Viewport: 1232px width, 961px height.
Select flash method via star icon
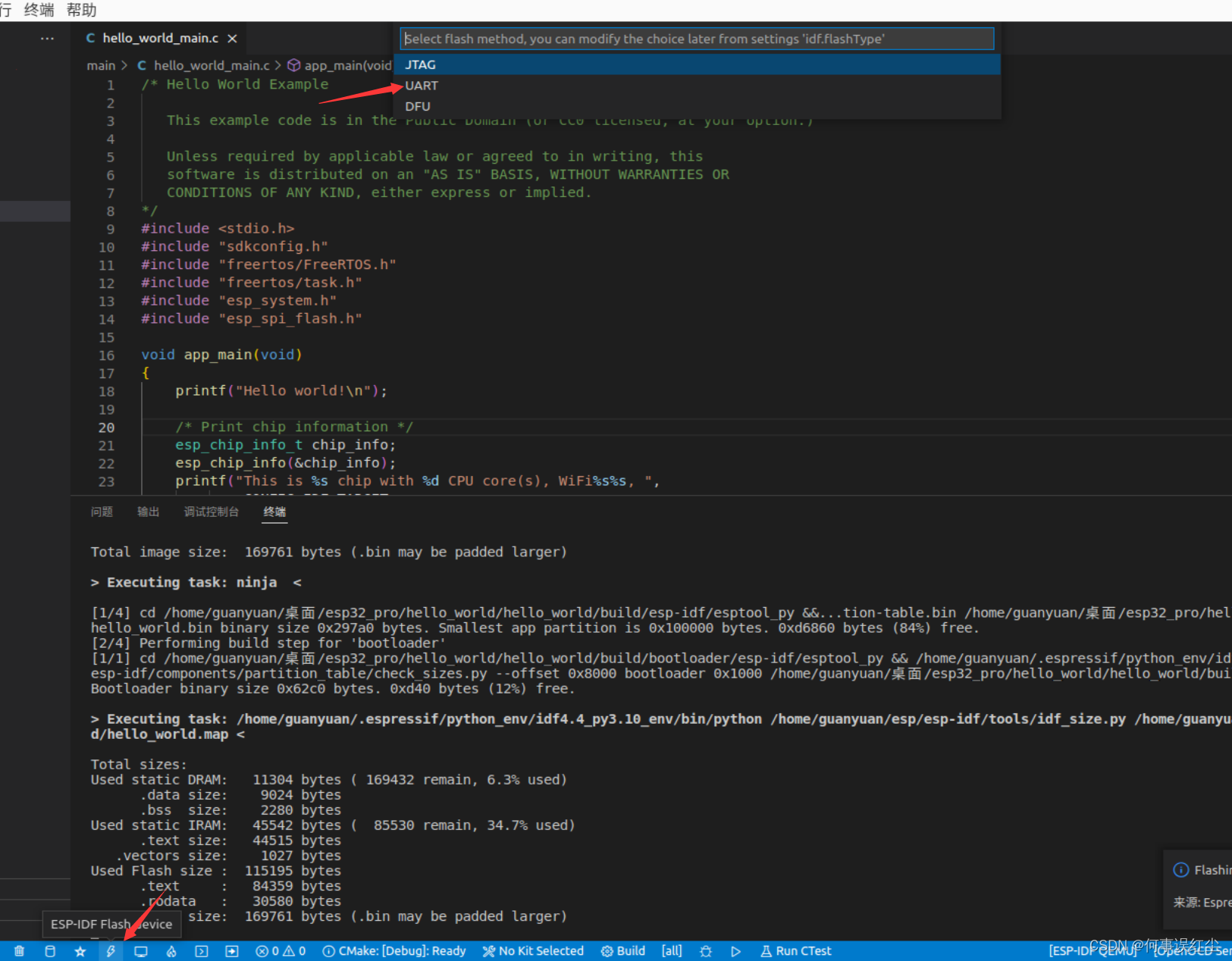click(80, 951)
